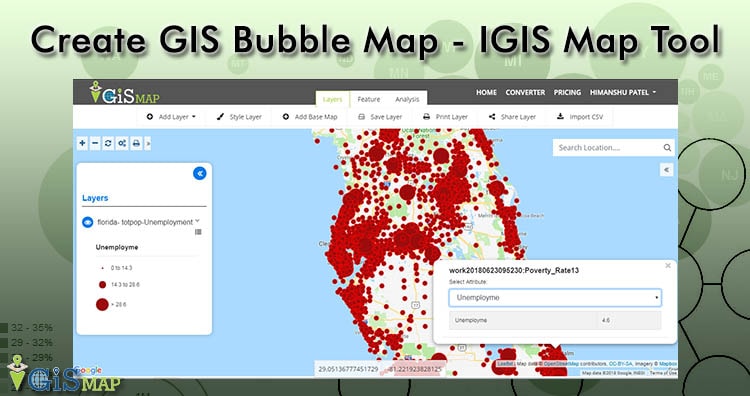Collapse the Layers panel with blue arrow
The image size is (750, 396).
pos(199,173)
